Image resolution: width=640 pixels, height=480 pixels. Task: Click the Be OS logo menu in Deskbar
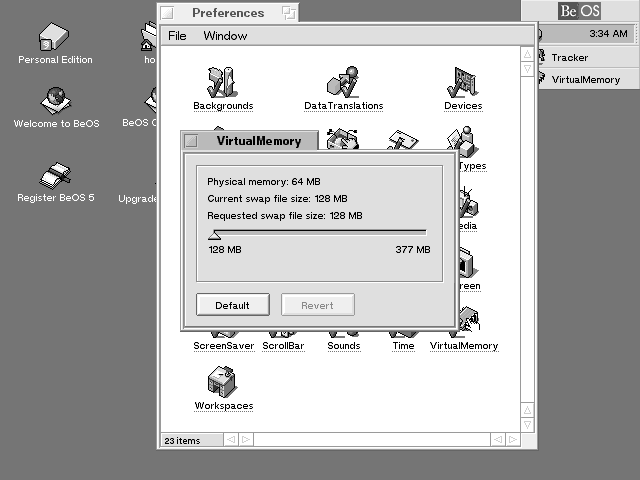(x=579, y=11)
